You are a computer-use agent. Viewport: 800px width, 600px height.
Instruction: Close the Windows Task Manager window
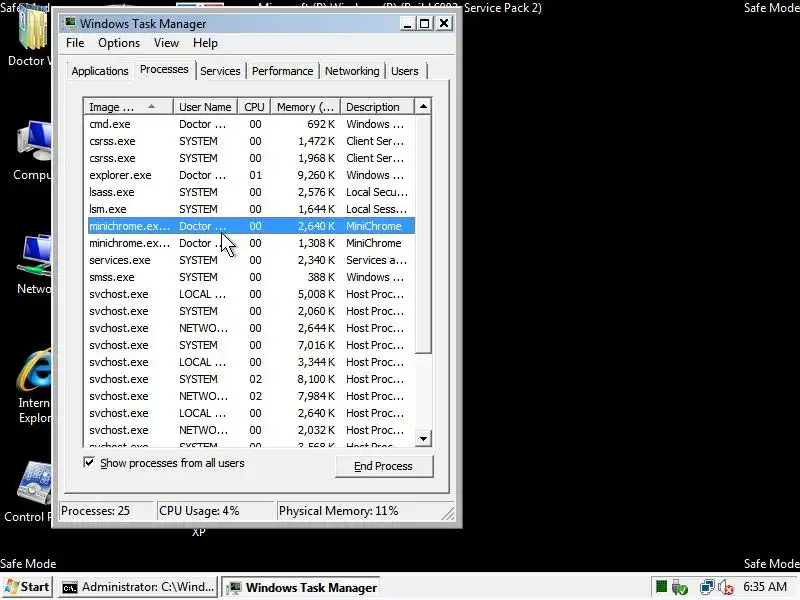click(444, 23)
